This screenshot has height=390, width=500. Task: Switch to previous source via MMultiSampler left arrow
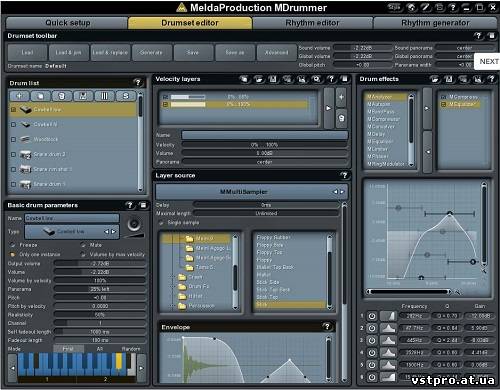336,192
